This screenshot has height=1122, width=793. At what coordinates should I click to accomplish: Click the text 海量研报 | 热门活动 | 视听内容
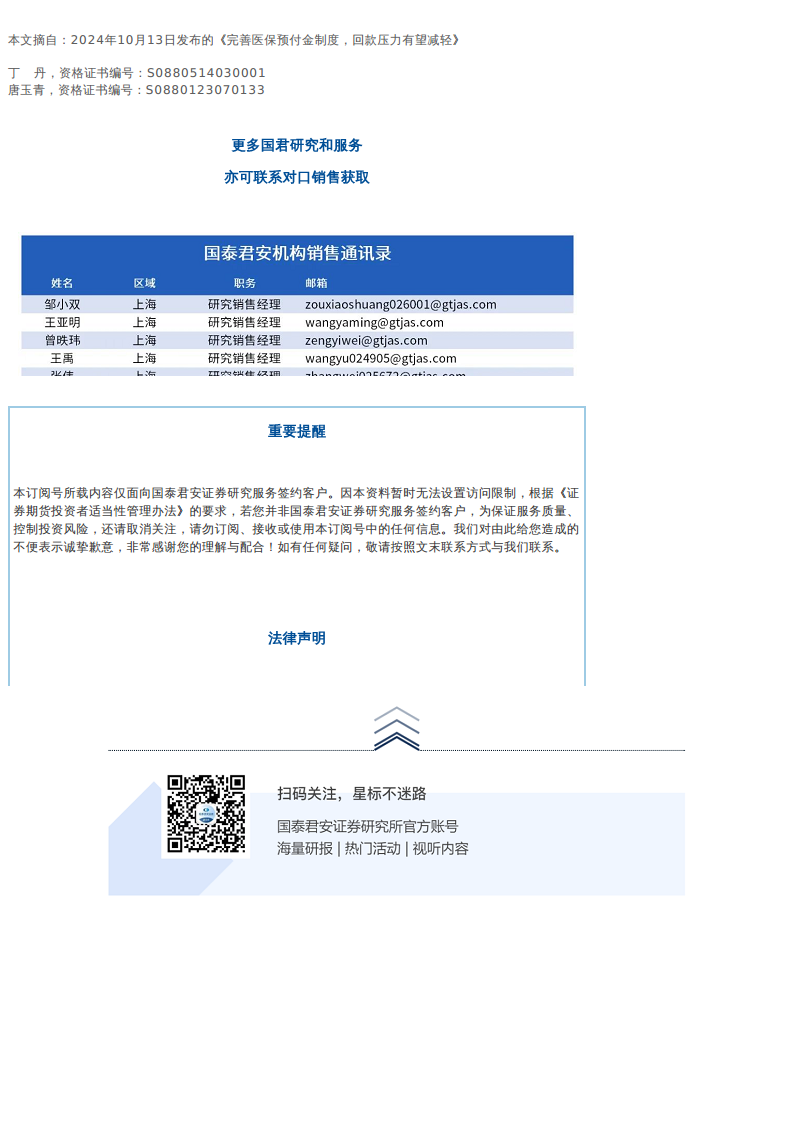pos(372,849)
